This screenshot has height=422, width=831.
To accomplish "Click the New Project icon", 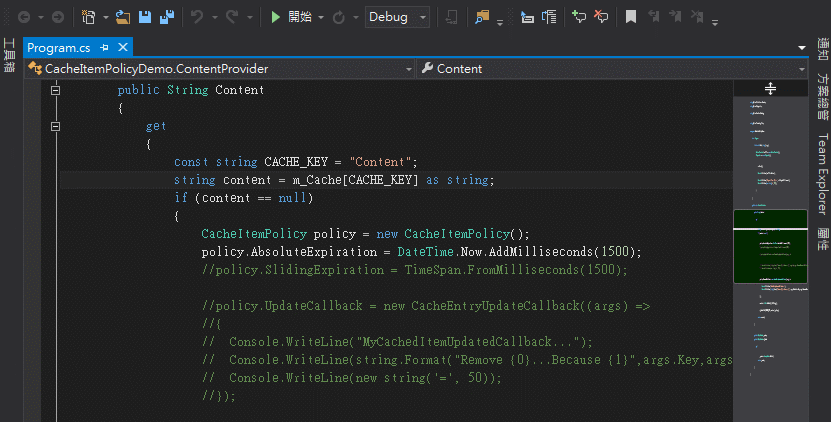I will pos(89,17).
